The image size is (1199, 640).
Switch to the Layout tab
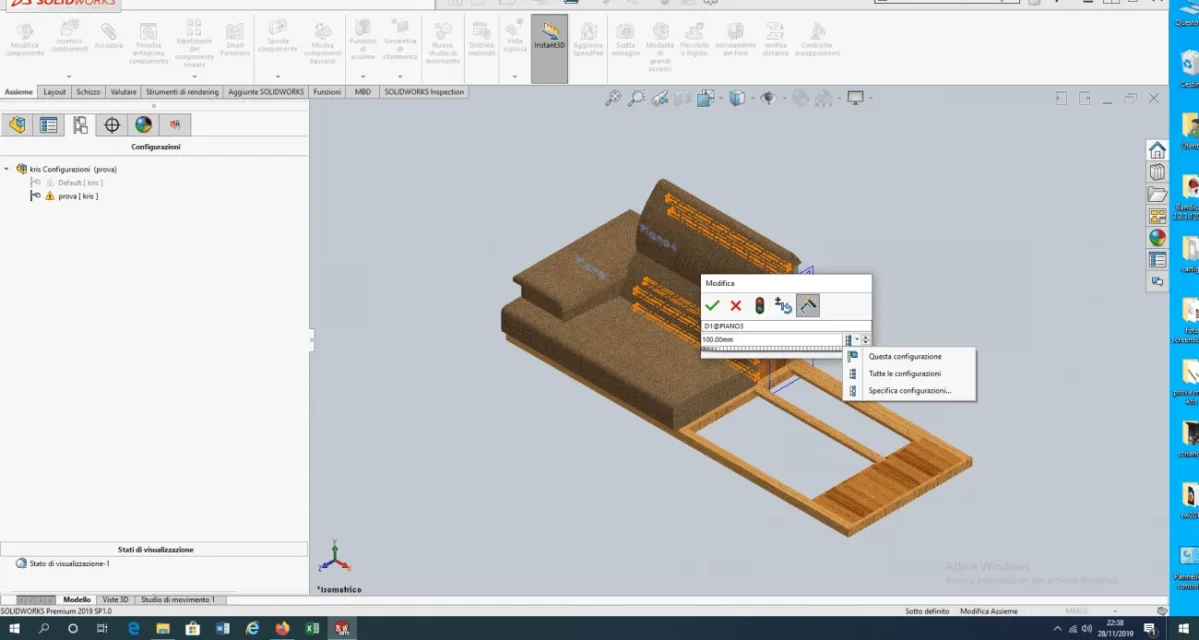54,92
